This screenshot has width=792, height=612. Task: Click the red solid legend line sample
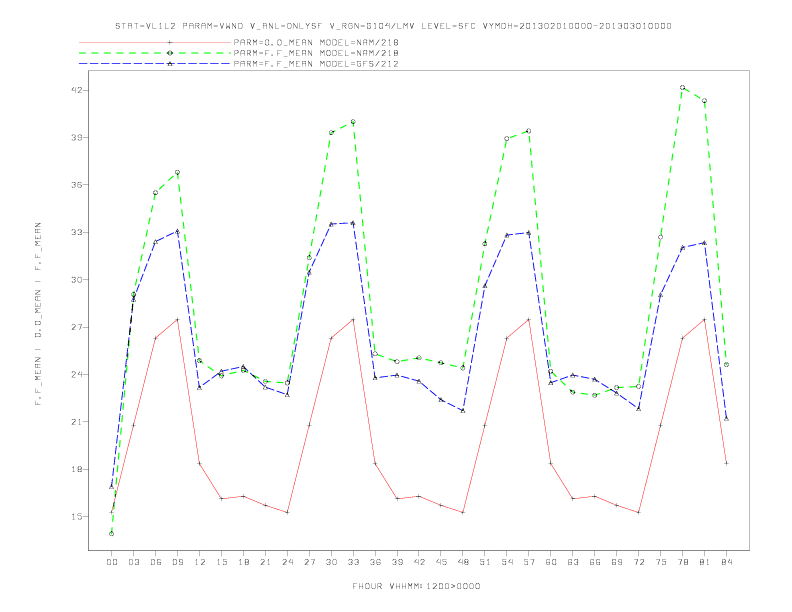click(x=155, y=42)
